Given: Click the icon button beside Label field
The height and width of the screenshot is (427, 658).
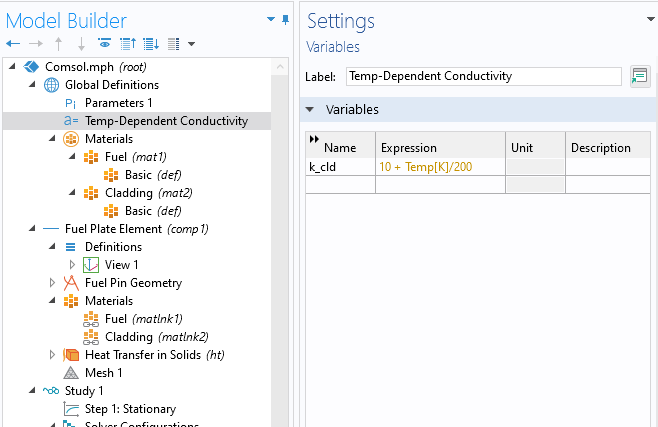Looking at the screenshot, I should tap(639, 76).
